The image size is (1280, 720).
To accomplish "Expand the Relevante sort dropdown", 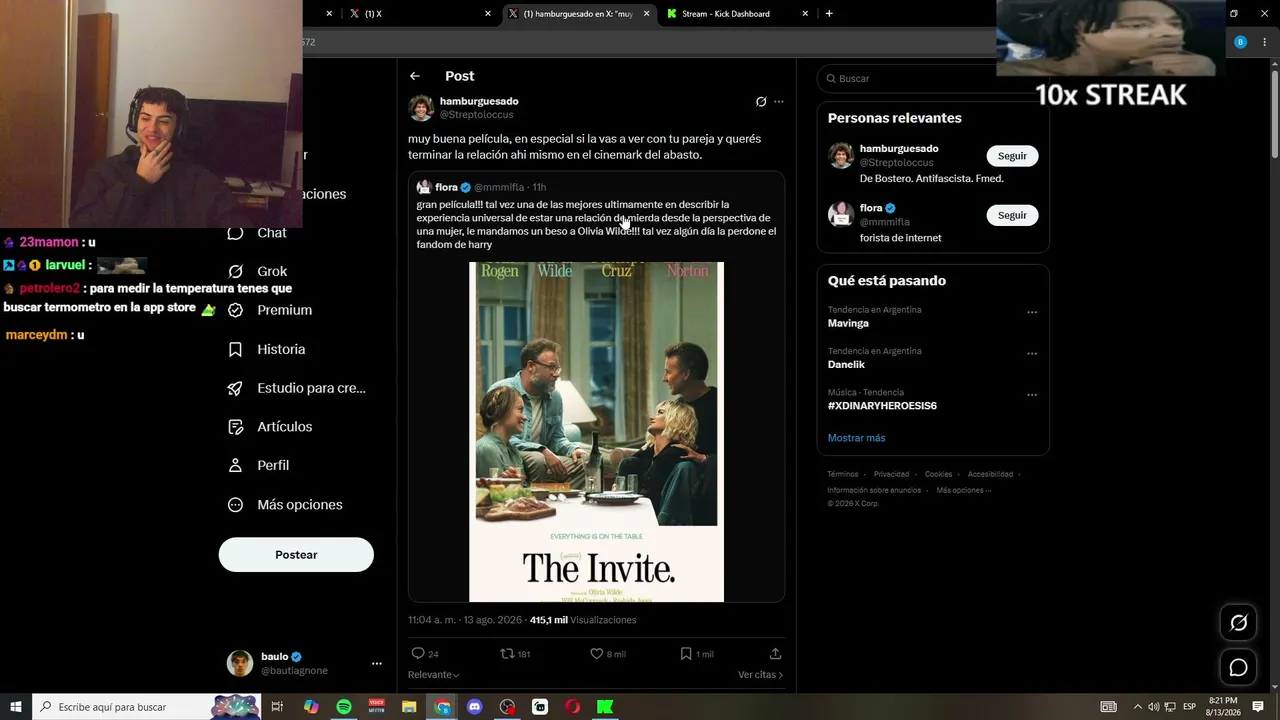I will pyautogui.click(x=434, y=675).
